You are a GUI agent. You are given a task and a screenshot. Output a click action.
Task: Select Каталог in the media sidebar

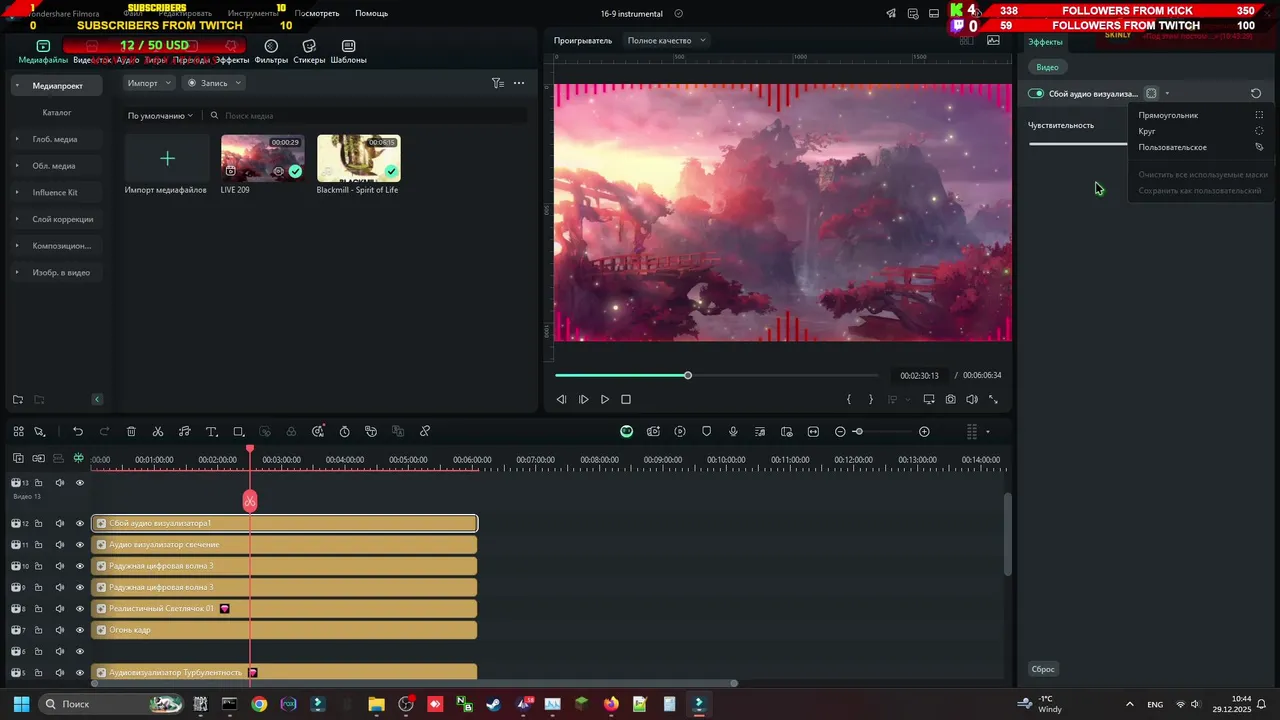(57, 113)
